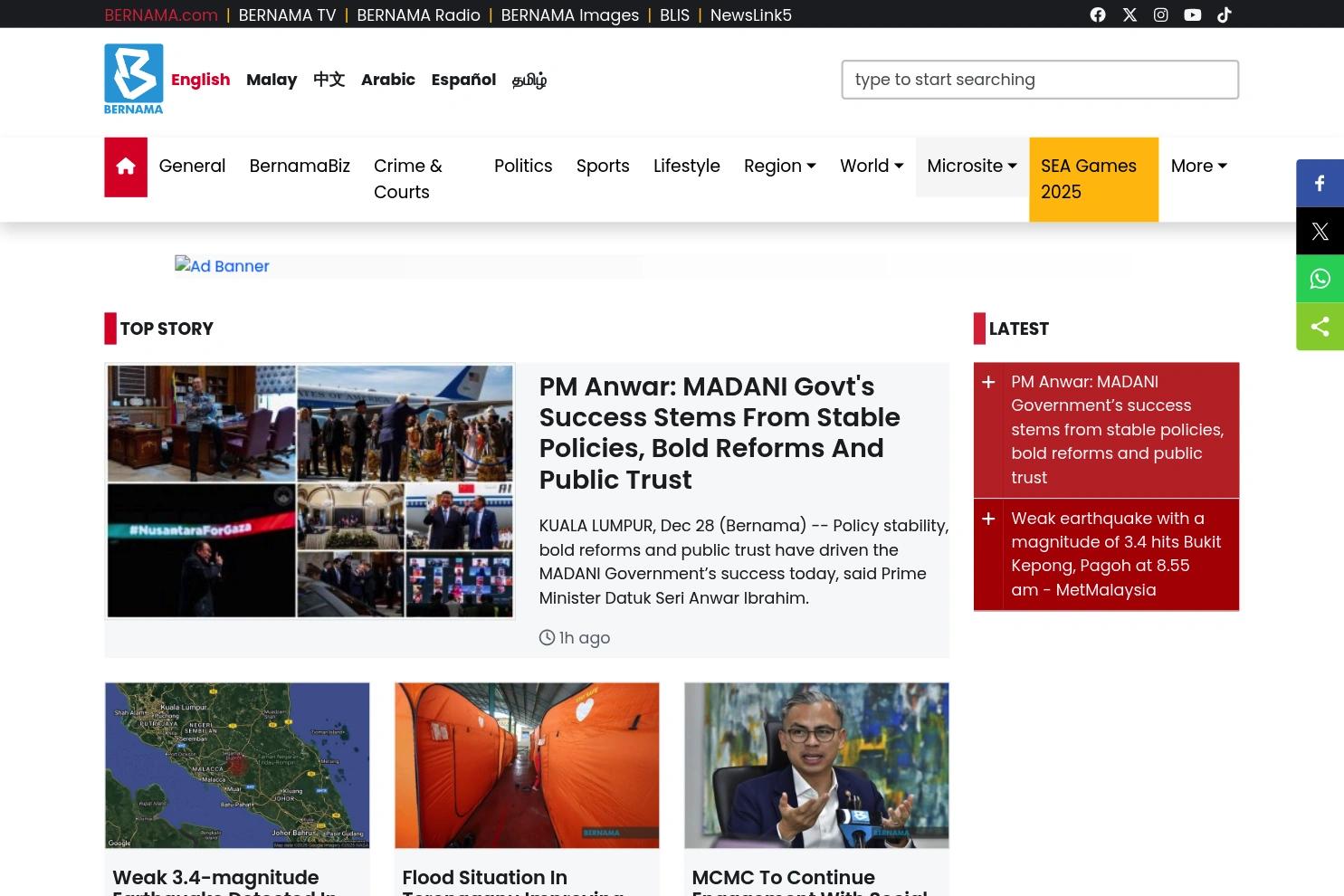The image size is (1344, 896).
Task: Switch language to Chinese (中文)
Action: point(329,80)
